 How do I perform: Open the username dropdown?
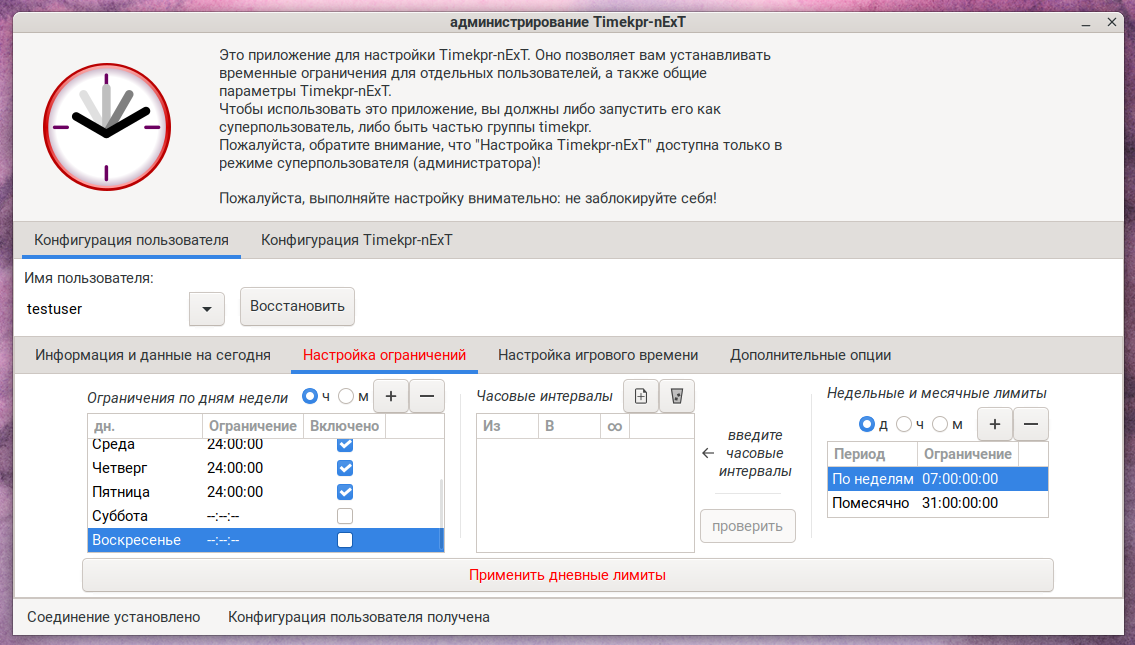pos(207,309)
